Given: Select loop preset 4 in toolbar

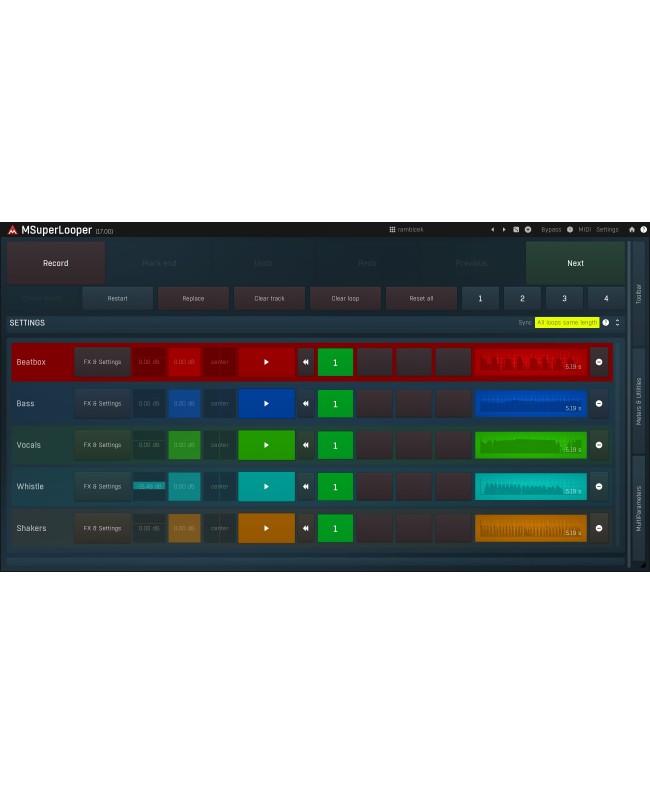Looking at the screenshot, I should click(x=606, y=298).
